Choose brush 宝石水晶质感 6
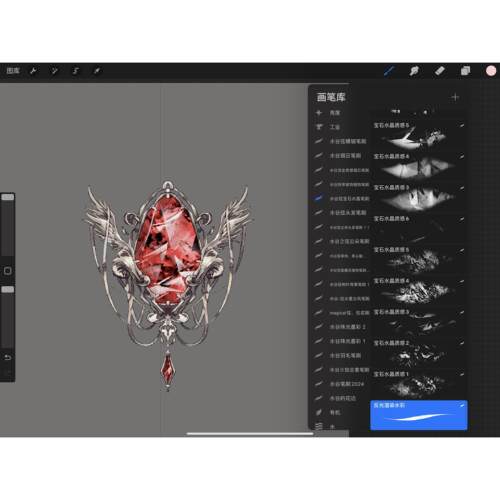This screenshot has height=500, width=500. click(419, 230)
